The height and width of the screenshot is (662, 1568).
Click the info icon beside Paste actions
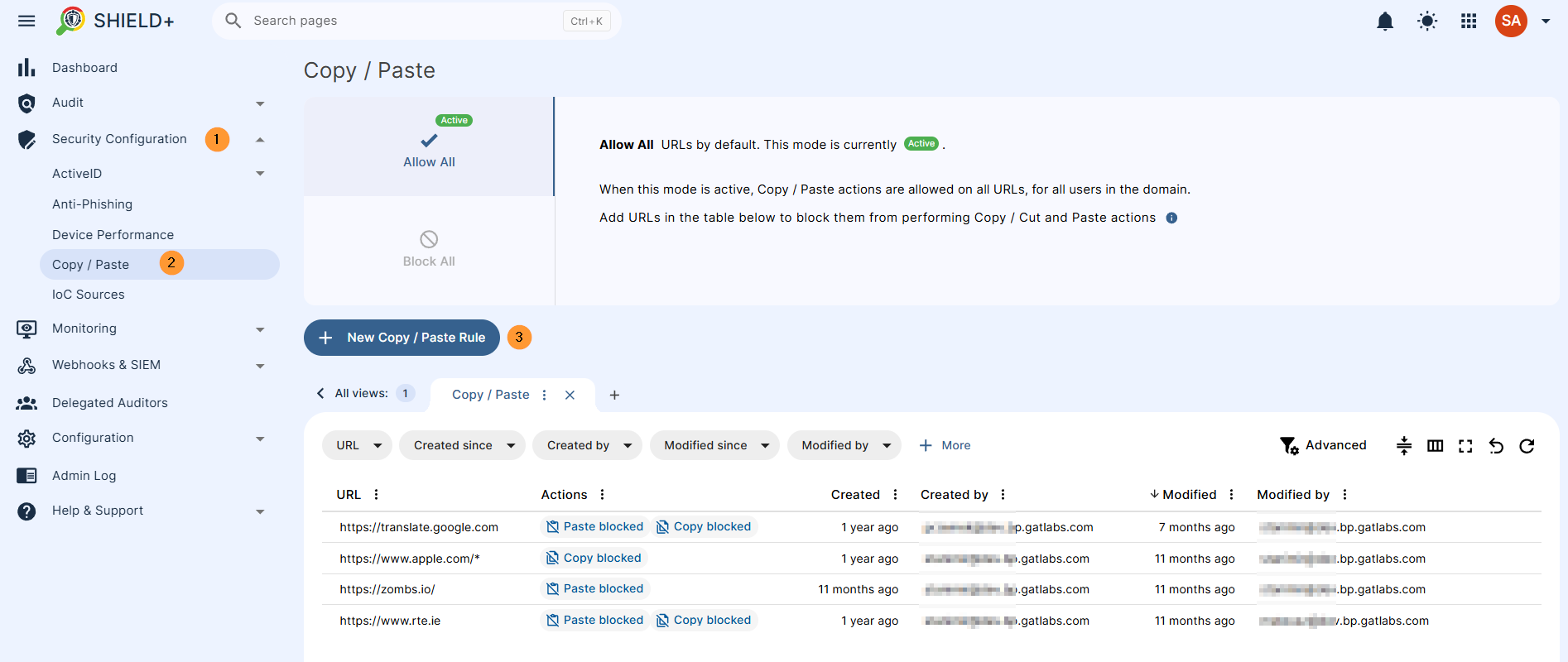[x=1171, y=218]
